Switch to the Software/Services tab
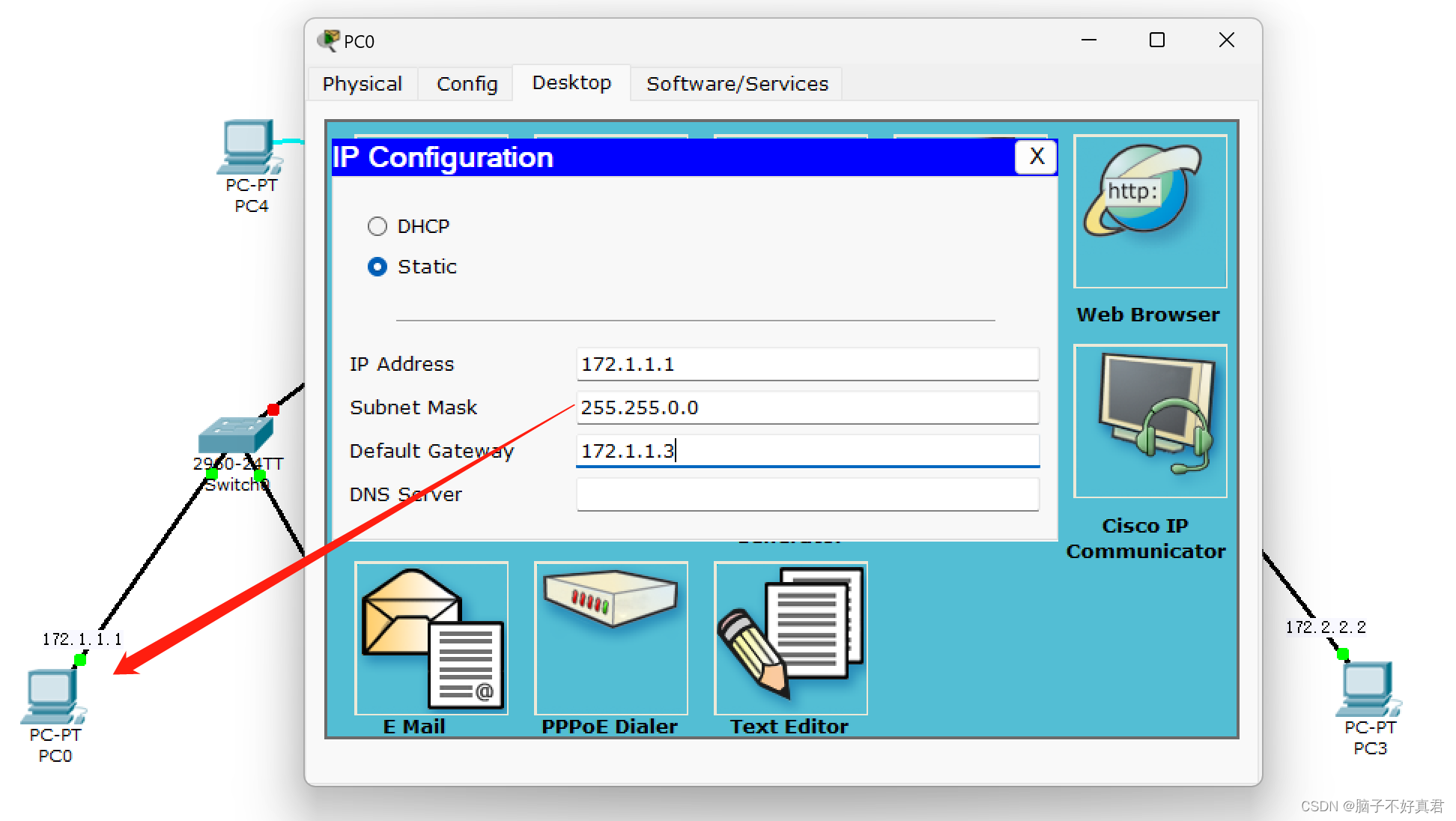The width and height of the screenshot is (1456, 821). [737, 84]
